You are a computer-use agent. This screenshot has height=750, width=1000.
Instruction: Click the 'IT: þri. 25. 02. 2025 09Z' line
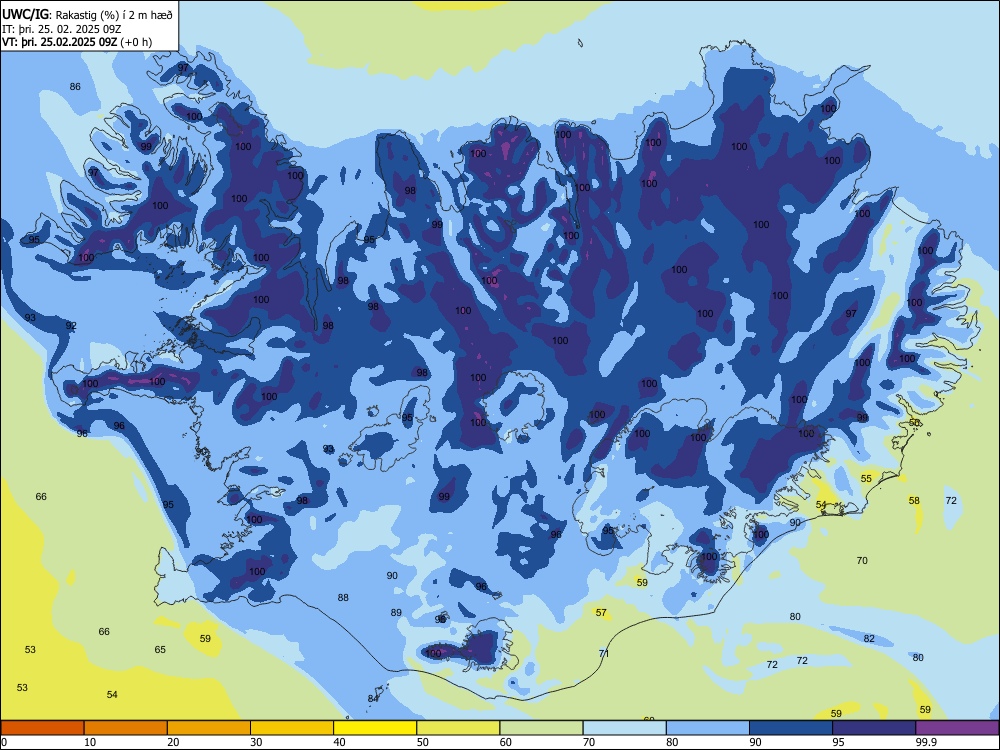[62, 29]
